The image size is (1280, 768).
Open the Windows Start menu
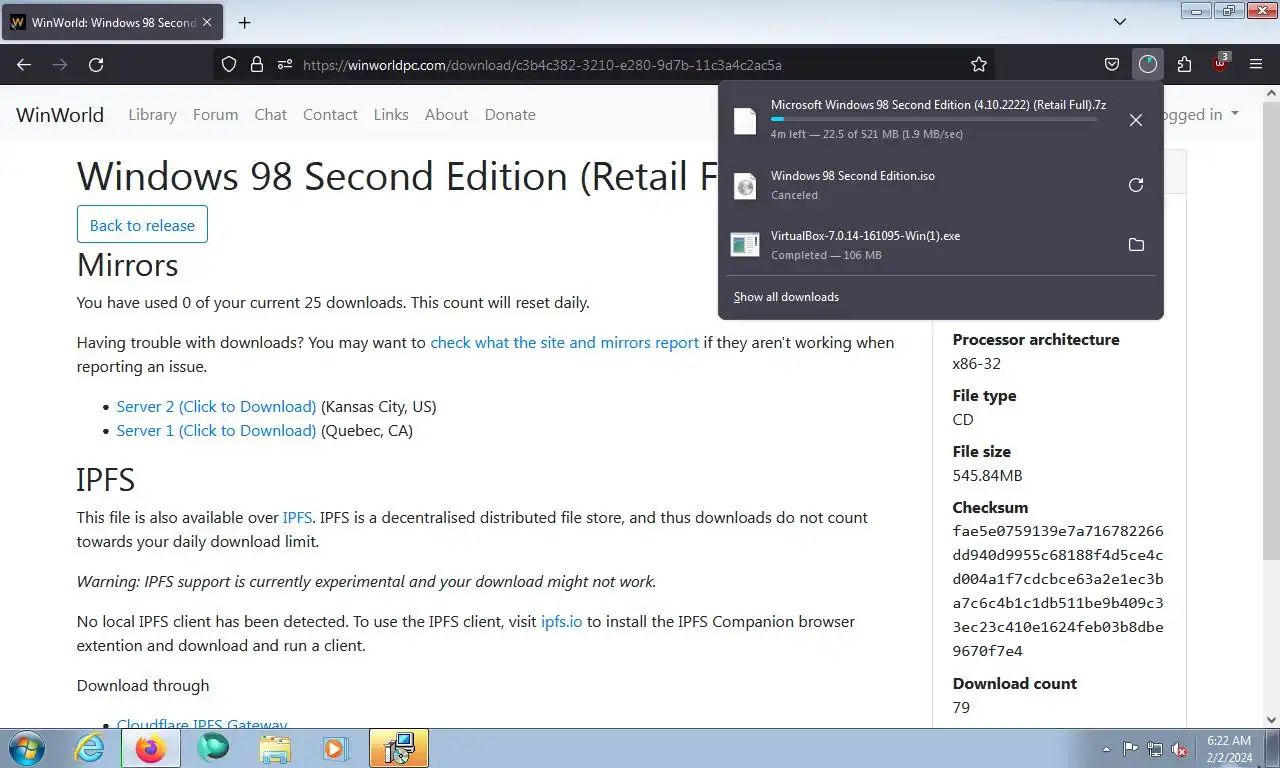tap(26, 748)
